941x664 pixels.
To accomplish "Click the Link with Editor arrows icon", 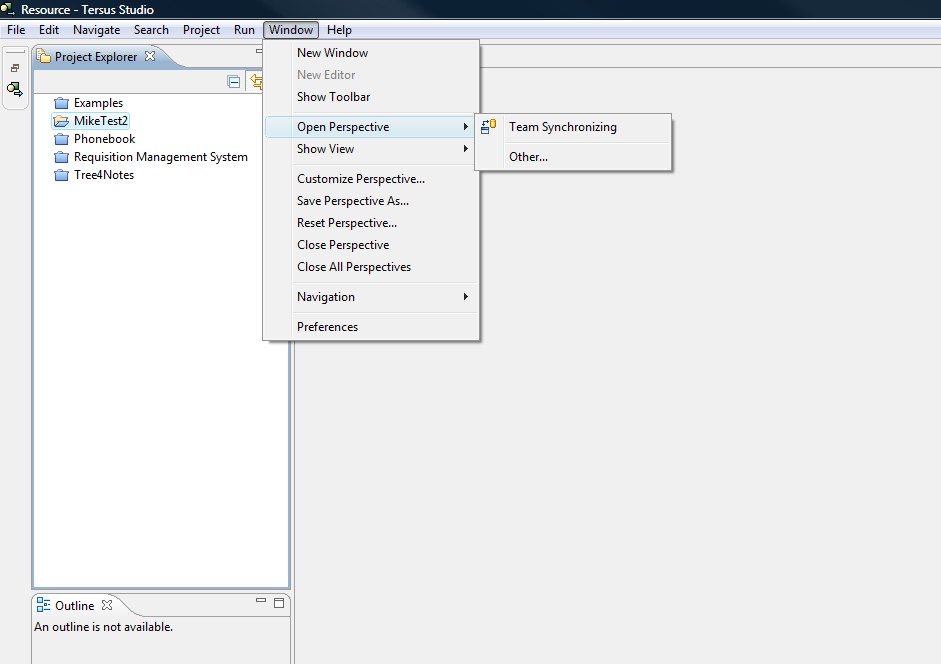I will (256, 82).
